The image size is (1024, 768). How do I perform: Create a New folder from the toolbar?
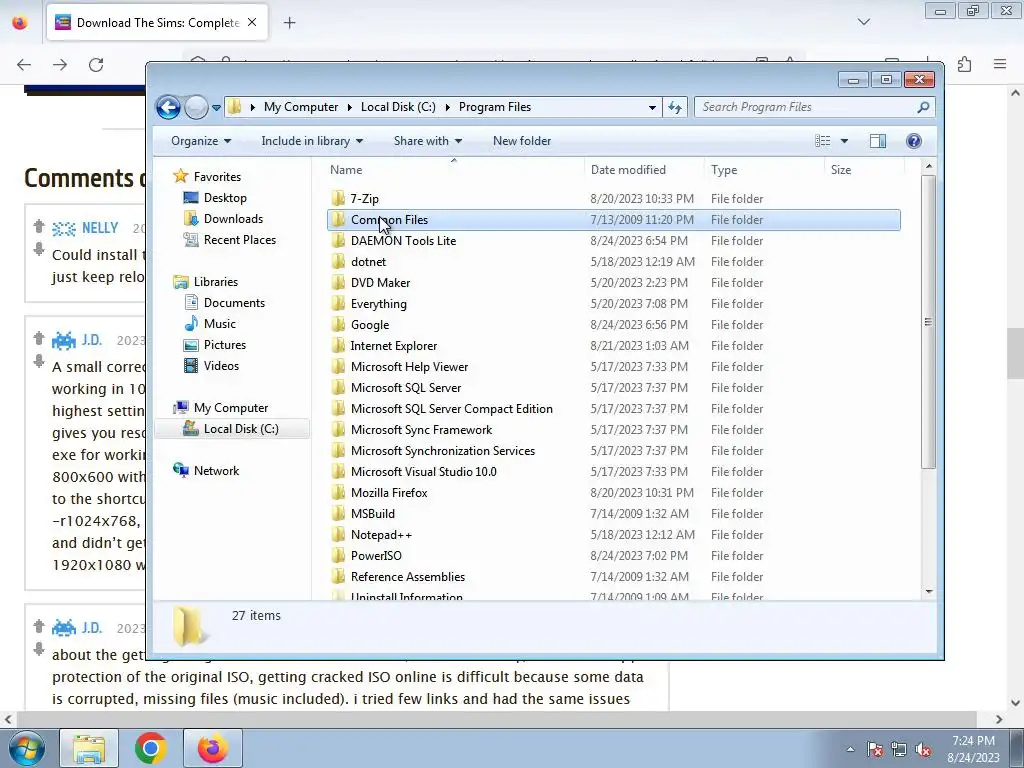tap(522, 141)
